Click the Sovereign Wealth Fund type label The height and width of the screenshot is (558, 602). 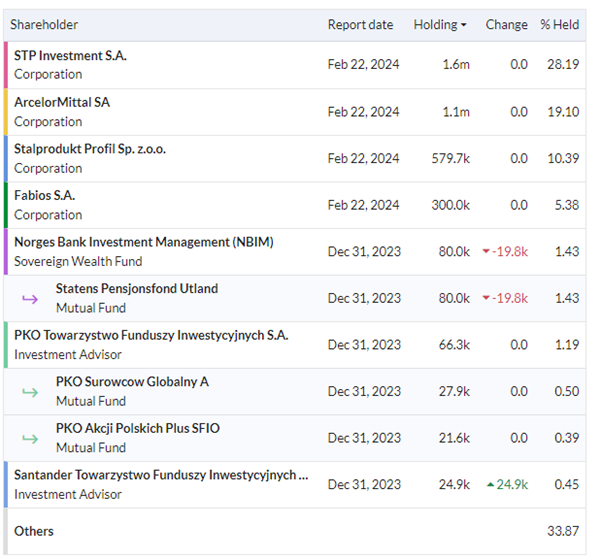[78, 262]
